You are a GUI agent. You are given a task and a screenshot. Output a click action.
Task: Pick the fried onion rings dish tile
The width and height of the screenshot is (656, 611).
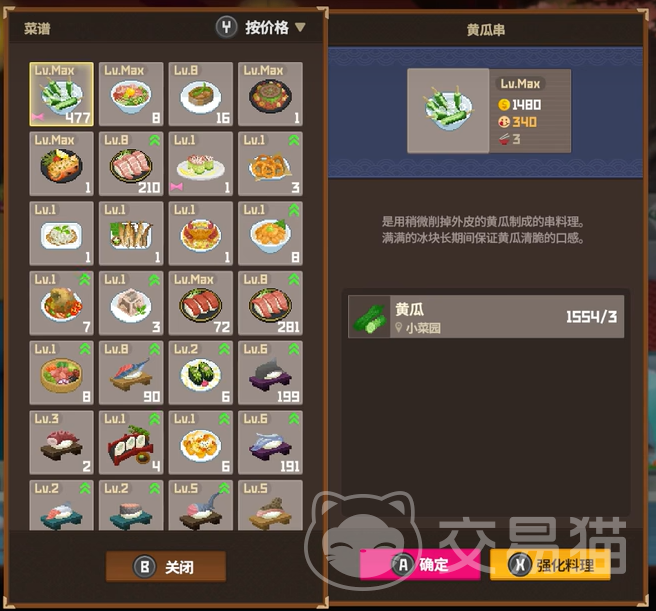pyautogui.click(x=270, y=164)
